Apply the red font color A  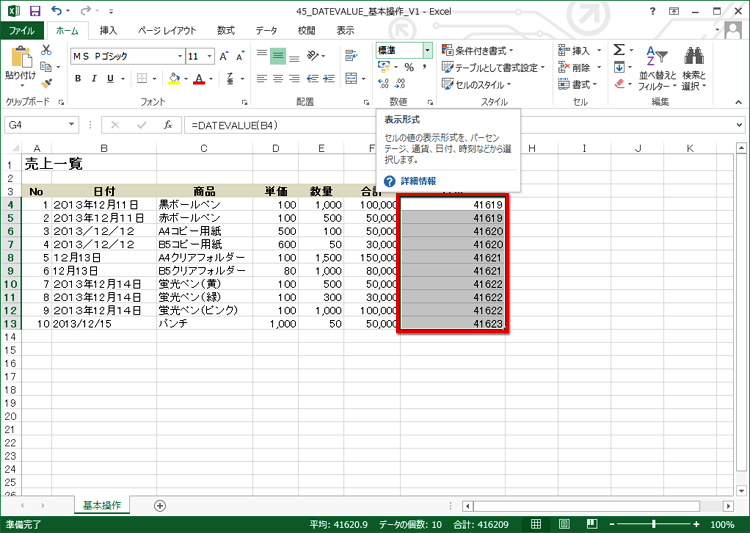click(199, 78)
